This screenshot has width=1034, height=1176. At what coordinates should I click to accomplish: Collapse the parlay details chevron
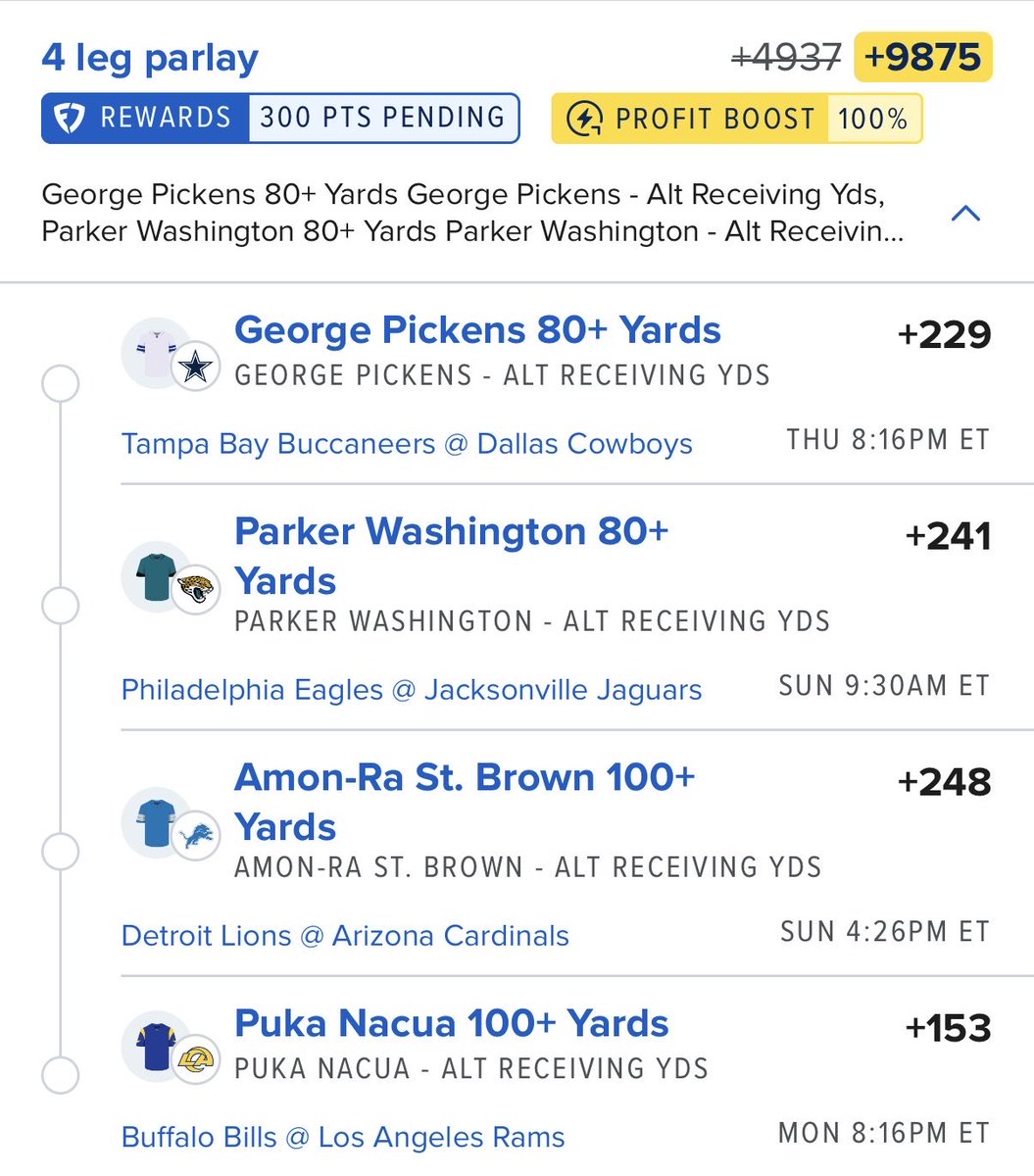[x=966, y=213]
